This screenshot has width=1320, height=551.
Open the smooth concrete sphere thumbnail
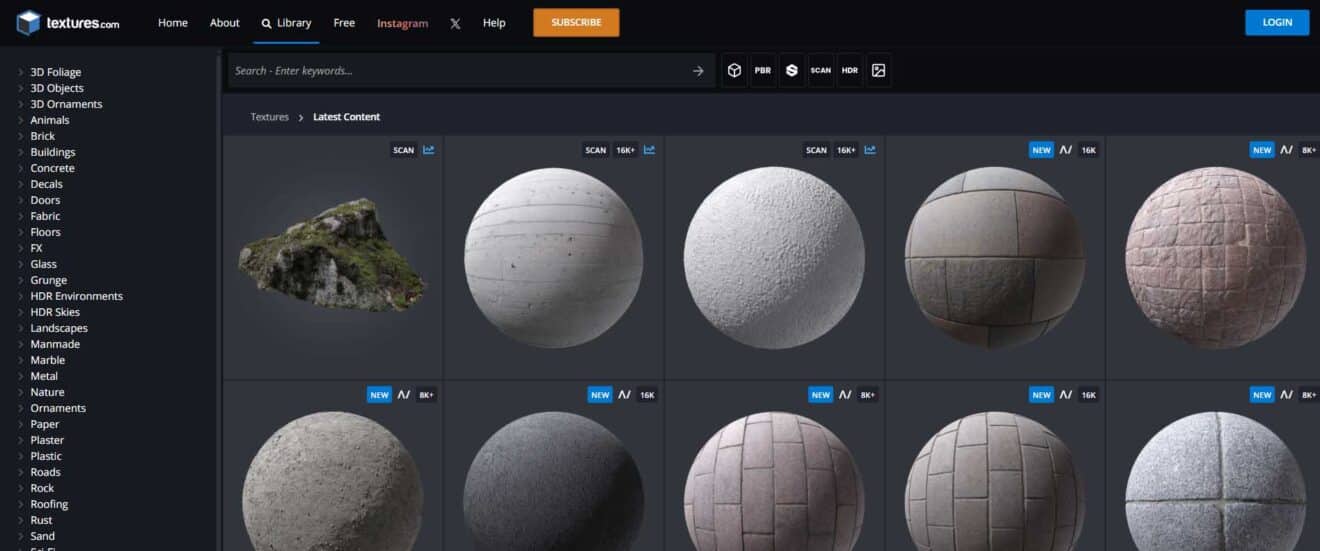click(554, 257)
